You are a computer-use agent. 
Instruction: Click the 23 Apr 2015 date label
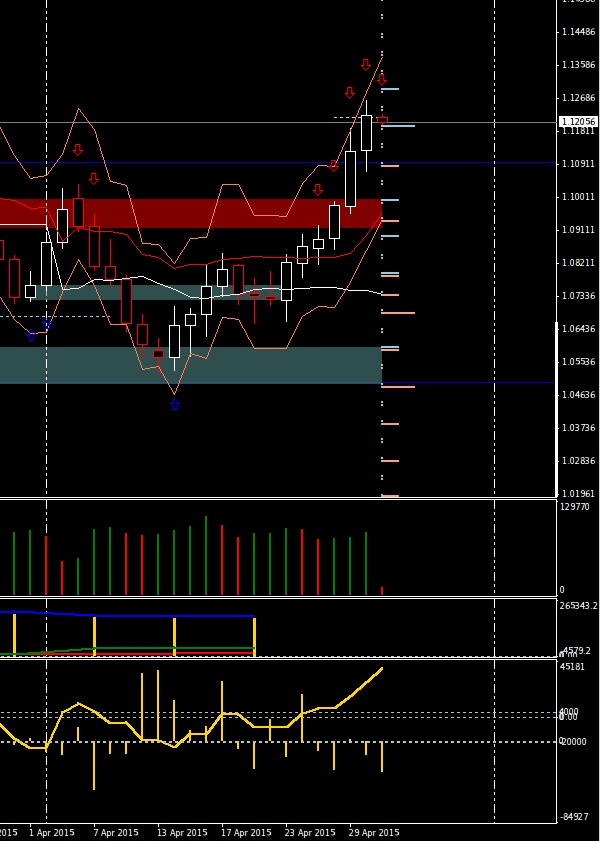pyautogui.click(x=310, y=833)
